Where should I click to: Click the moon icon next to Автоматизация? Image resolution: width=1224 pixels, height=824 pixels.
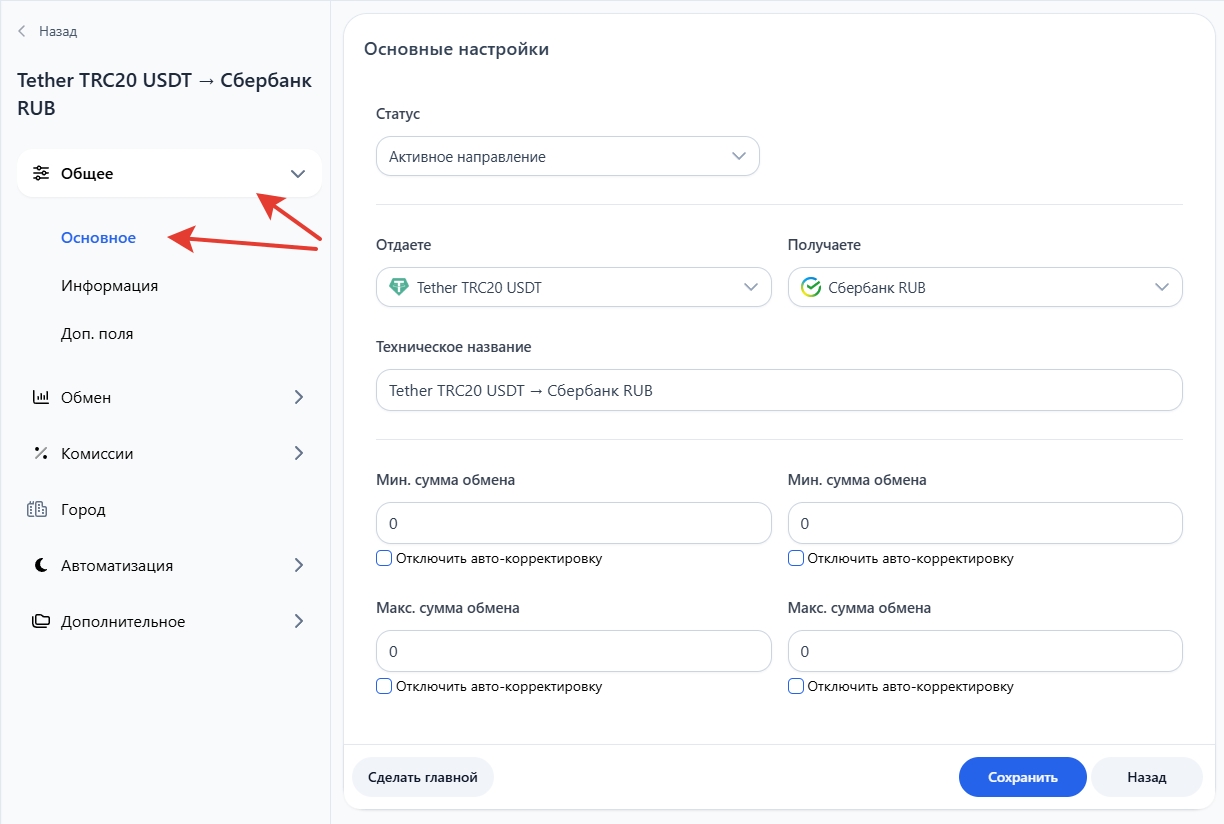(x=41, y=565)
